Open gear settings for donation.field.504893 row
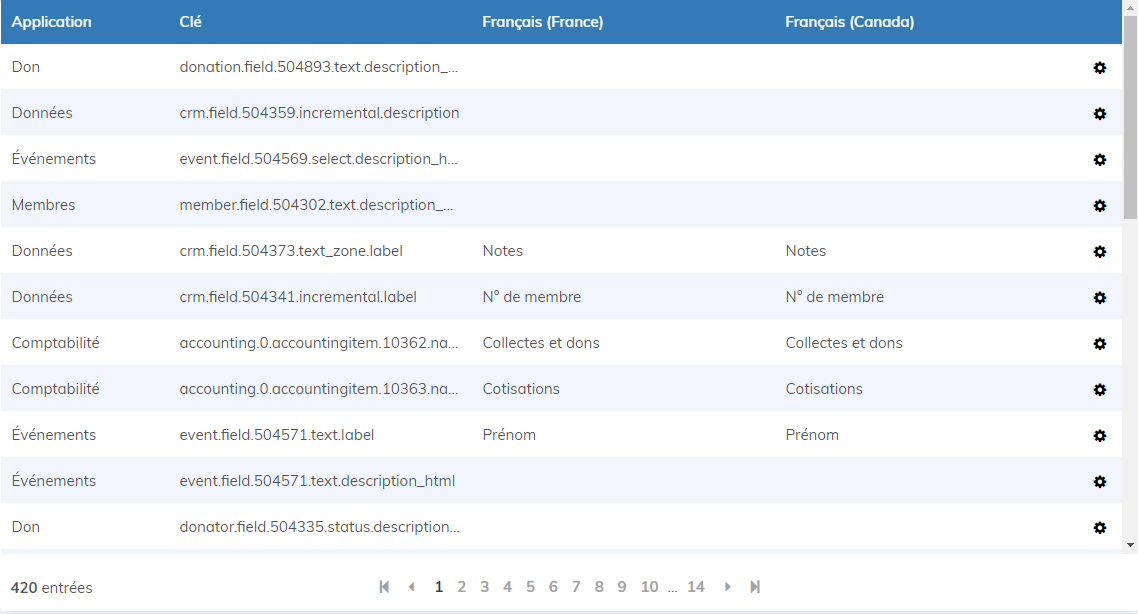1138x614 pixels. (x=1099, y=68)
